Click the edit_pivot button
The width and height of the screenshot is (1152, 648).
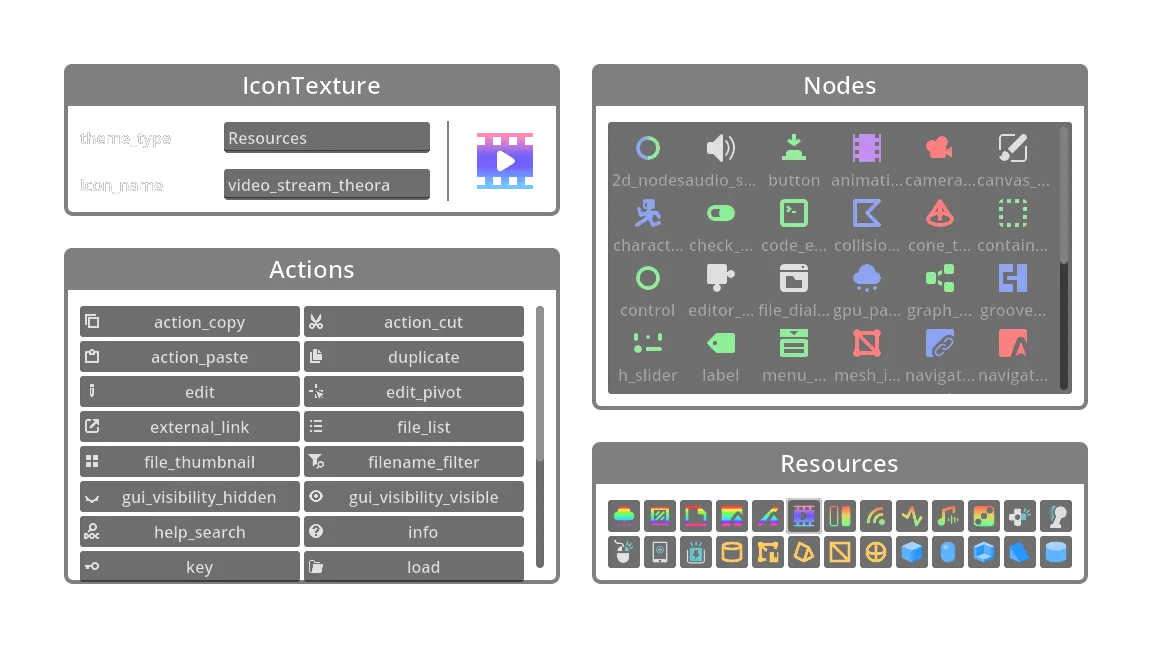point(414,392)
